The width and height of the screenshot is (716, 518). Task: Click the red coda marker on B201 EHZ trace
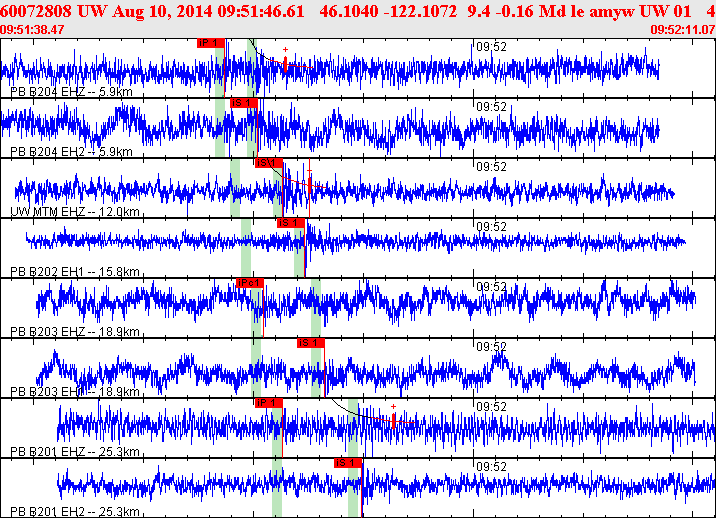click(394, 421)
